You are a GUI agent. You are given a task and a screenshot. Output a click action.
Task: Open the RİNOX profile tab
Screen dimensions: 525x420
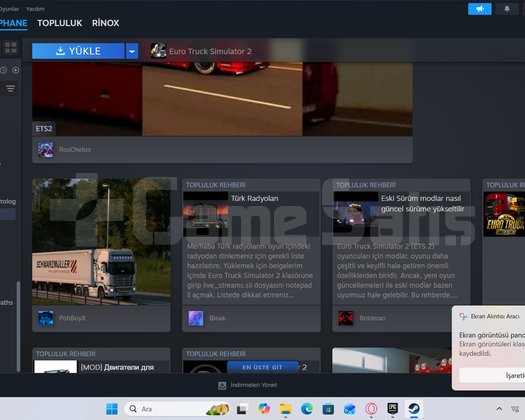tap(105, 23)
